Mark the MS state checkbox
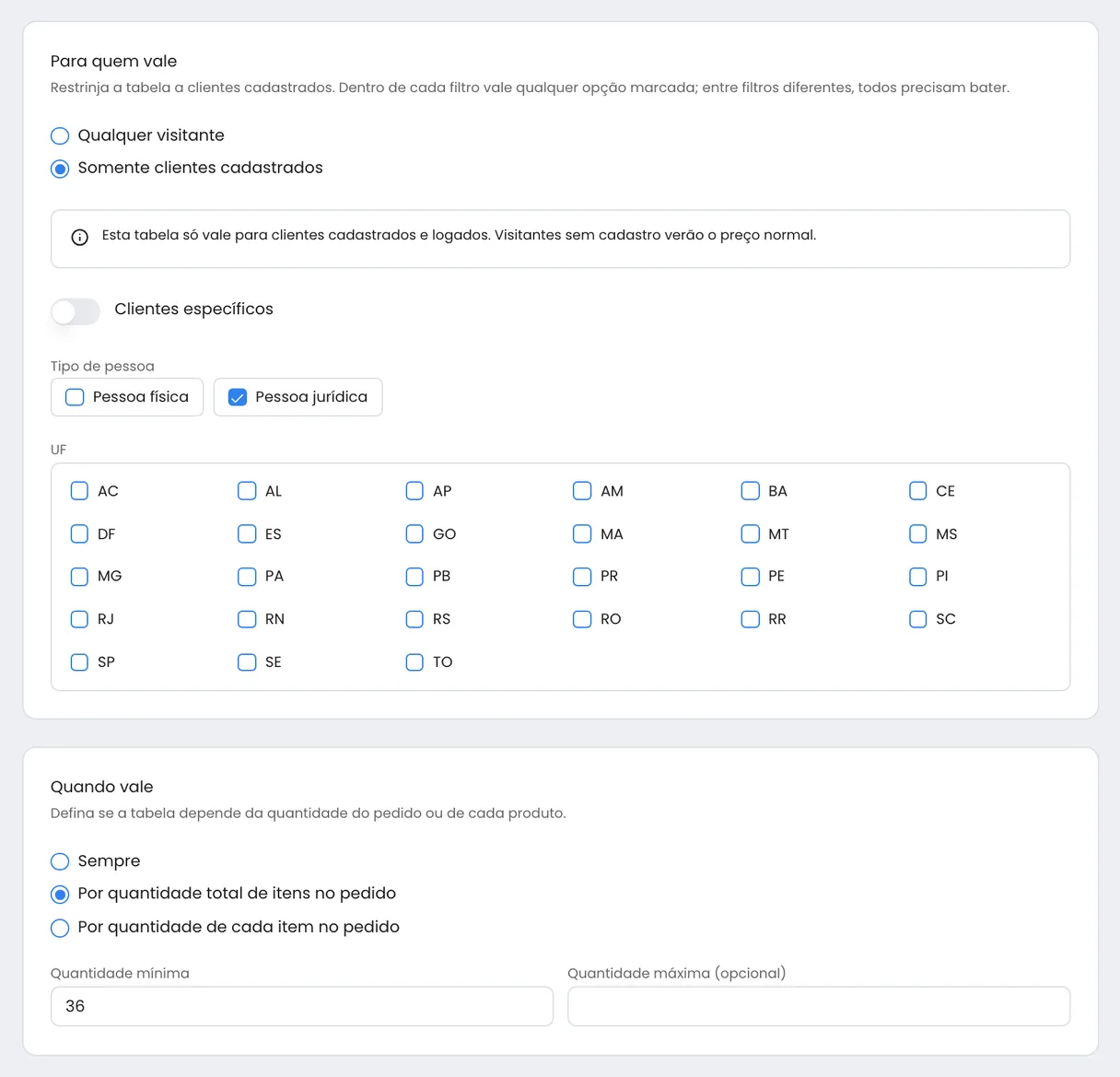The height and width of the screenshot is (1077, 1120). (918, 533)
